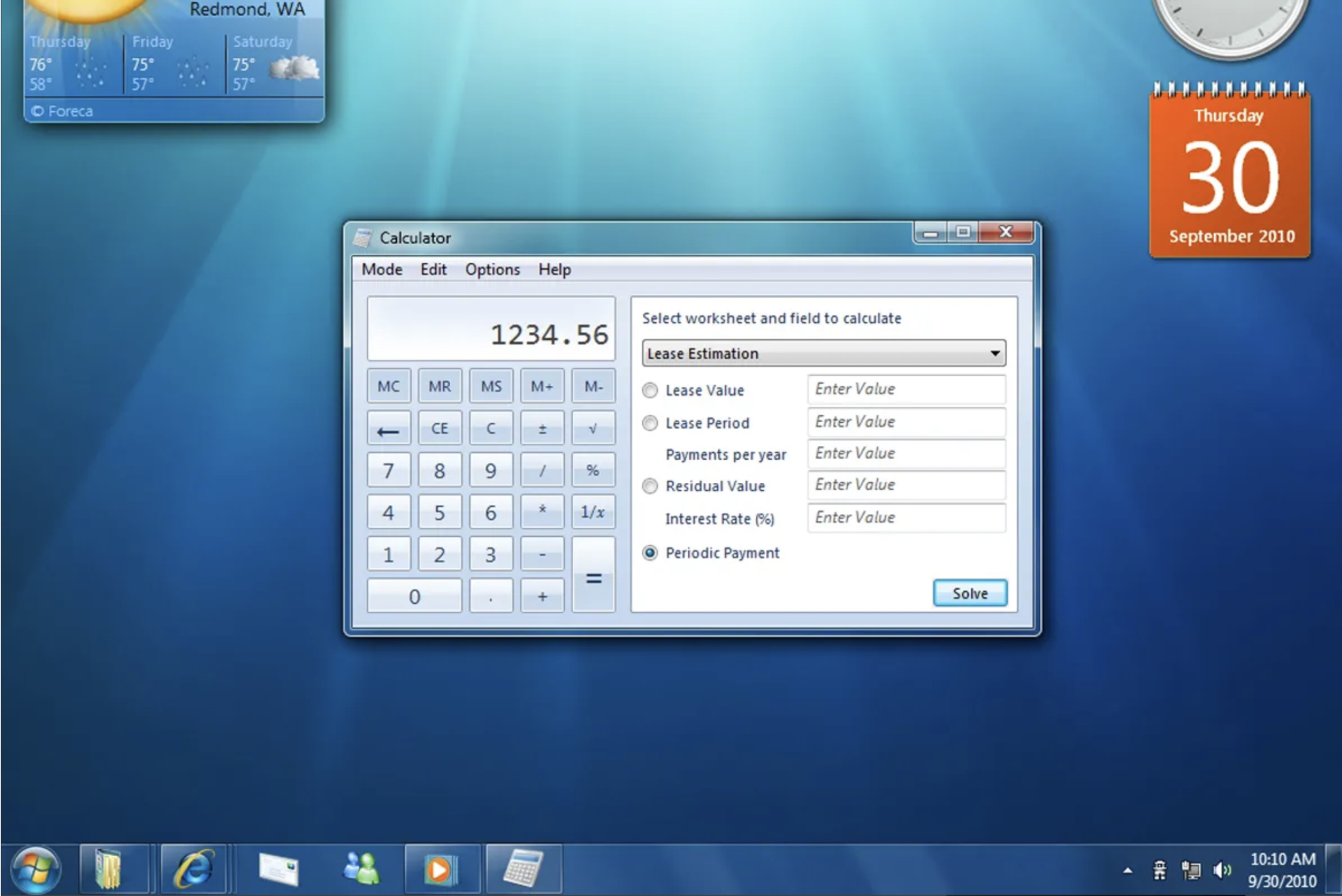Click the number 6 key
The width and height of the screenshot is (1342, 896).
(x=491, y=512)
